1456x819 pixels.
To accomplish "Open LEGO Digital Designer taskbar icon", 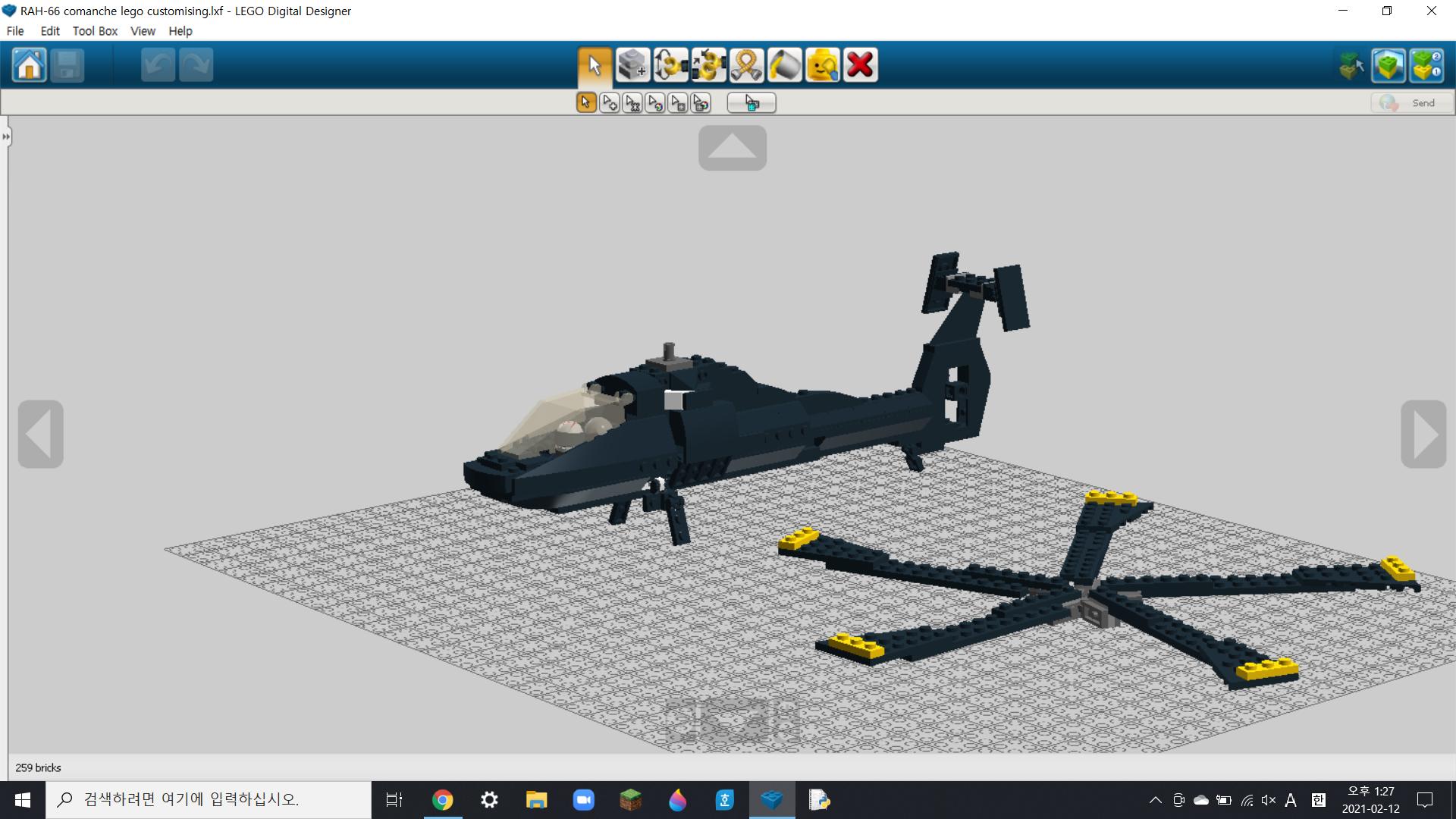I will coord(771,800).
